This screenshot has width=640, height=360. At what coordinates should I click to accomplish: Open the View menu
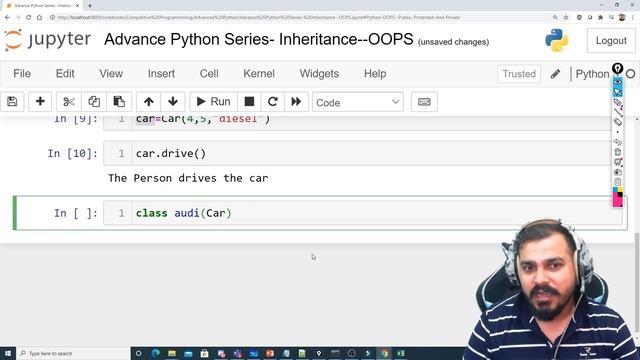click(x=111, y=73)
